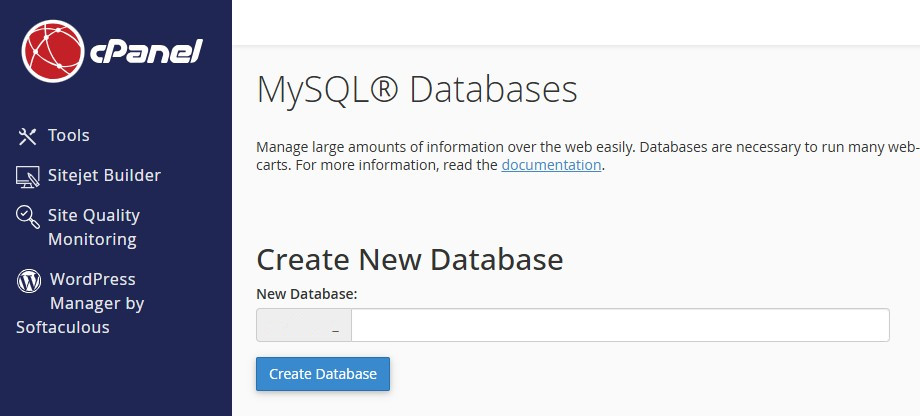920x416 pixels.
Task: Focus the New Database name field
Action: (620, 325)
